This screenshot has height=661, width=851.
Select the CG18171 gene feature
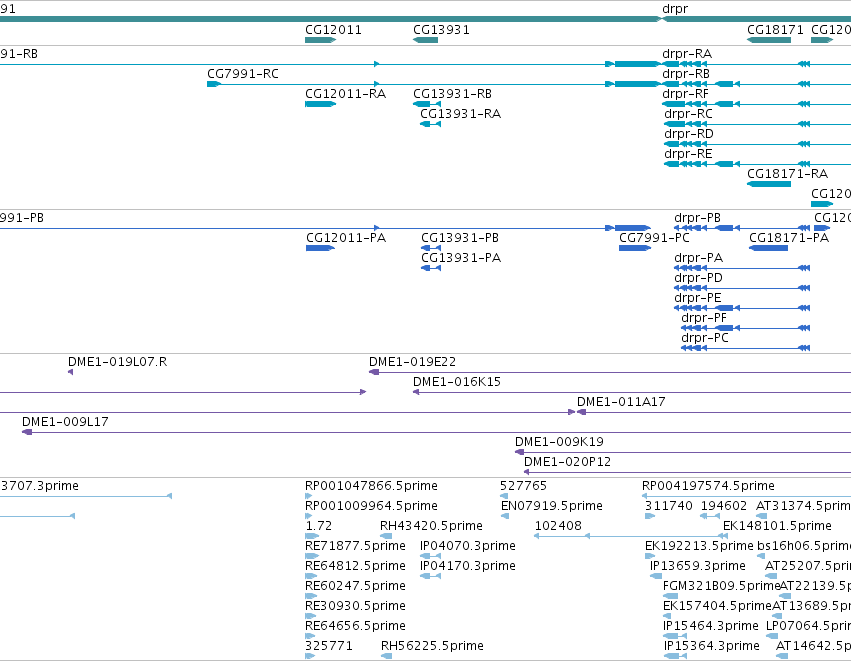click(x=769, y=40)
